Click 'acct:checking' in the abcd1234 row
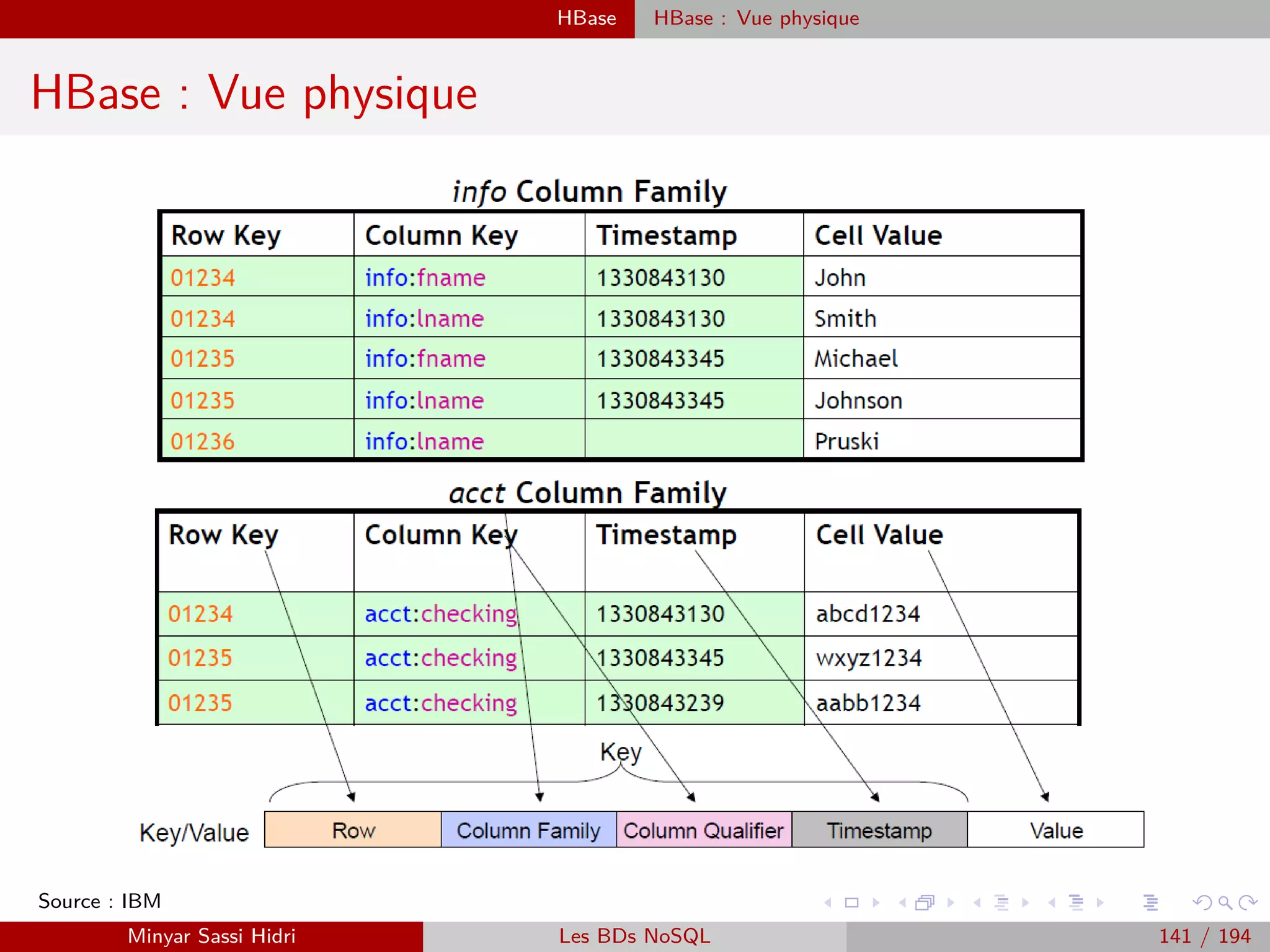 441,614
